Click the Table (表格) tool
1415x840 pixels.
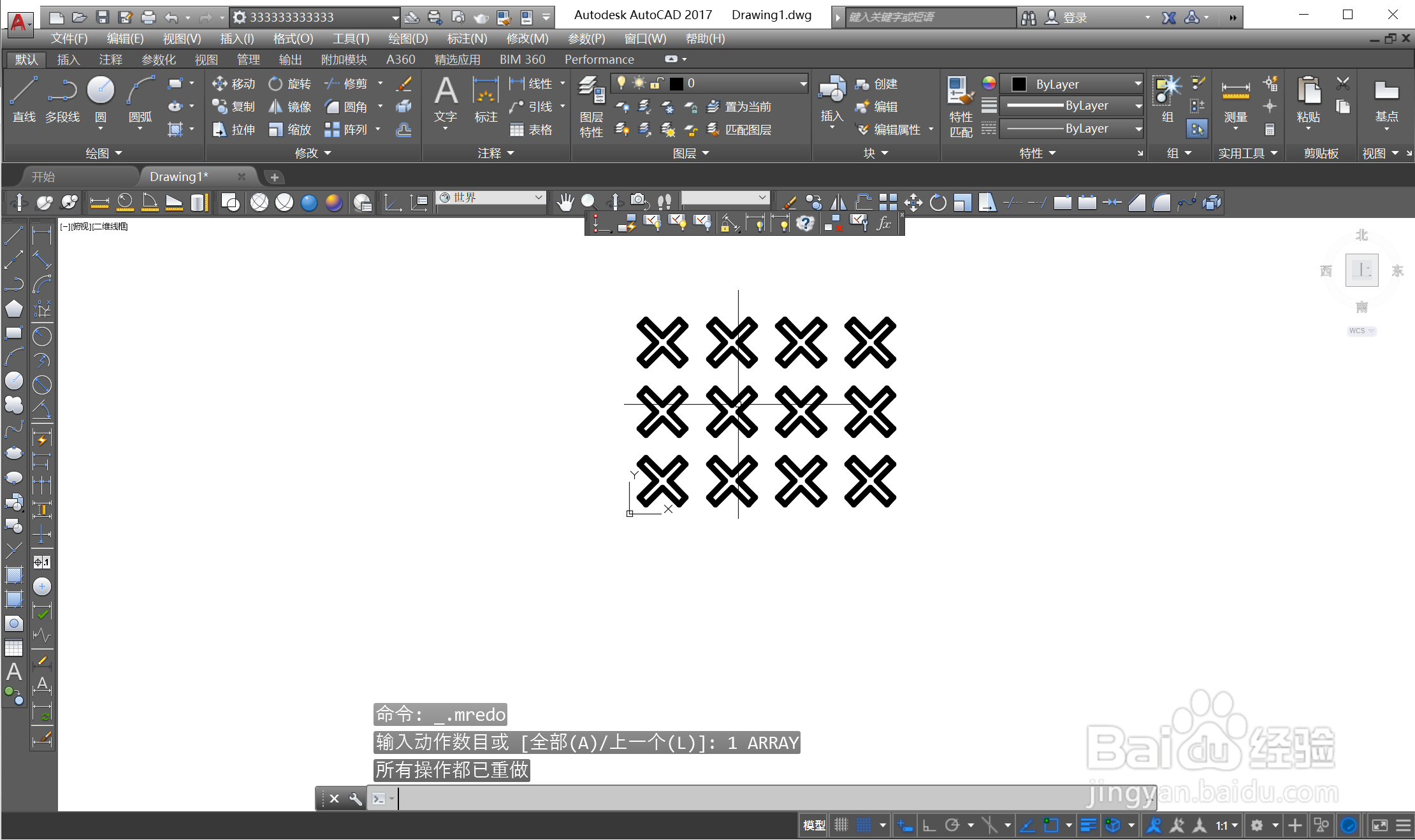click(531, 129)
